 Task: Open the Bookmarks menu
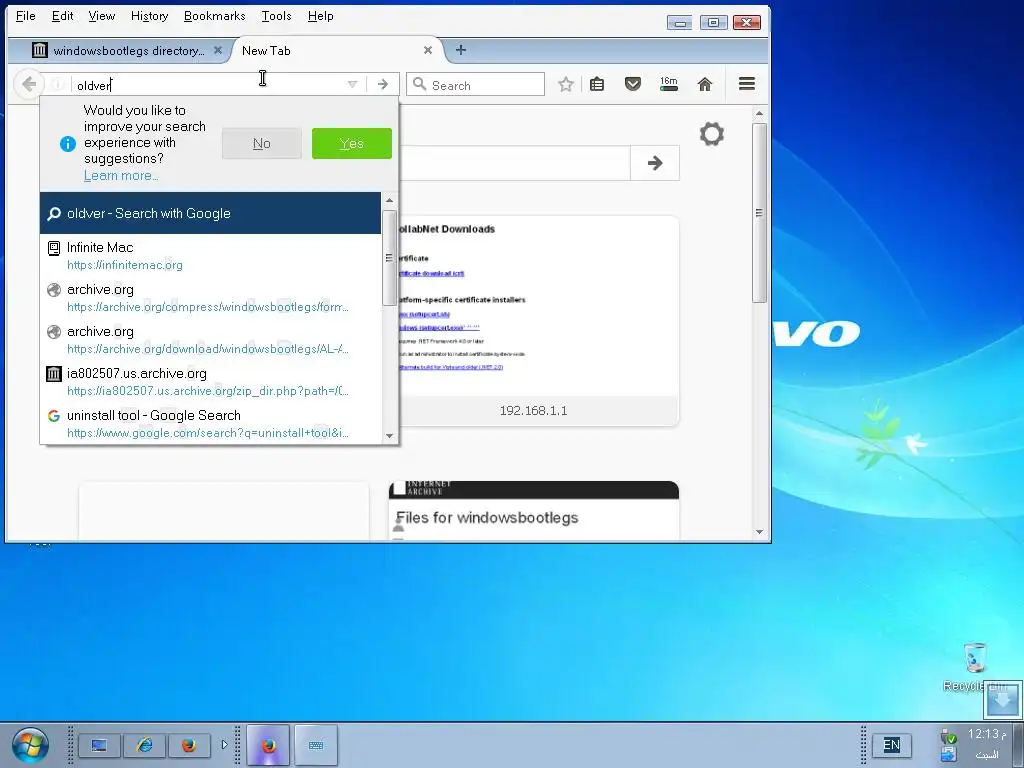tap(215, 16)
